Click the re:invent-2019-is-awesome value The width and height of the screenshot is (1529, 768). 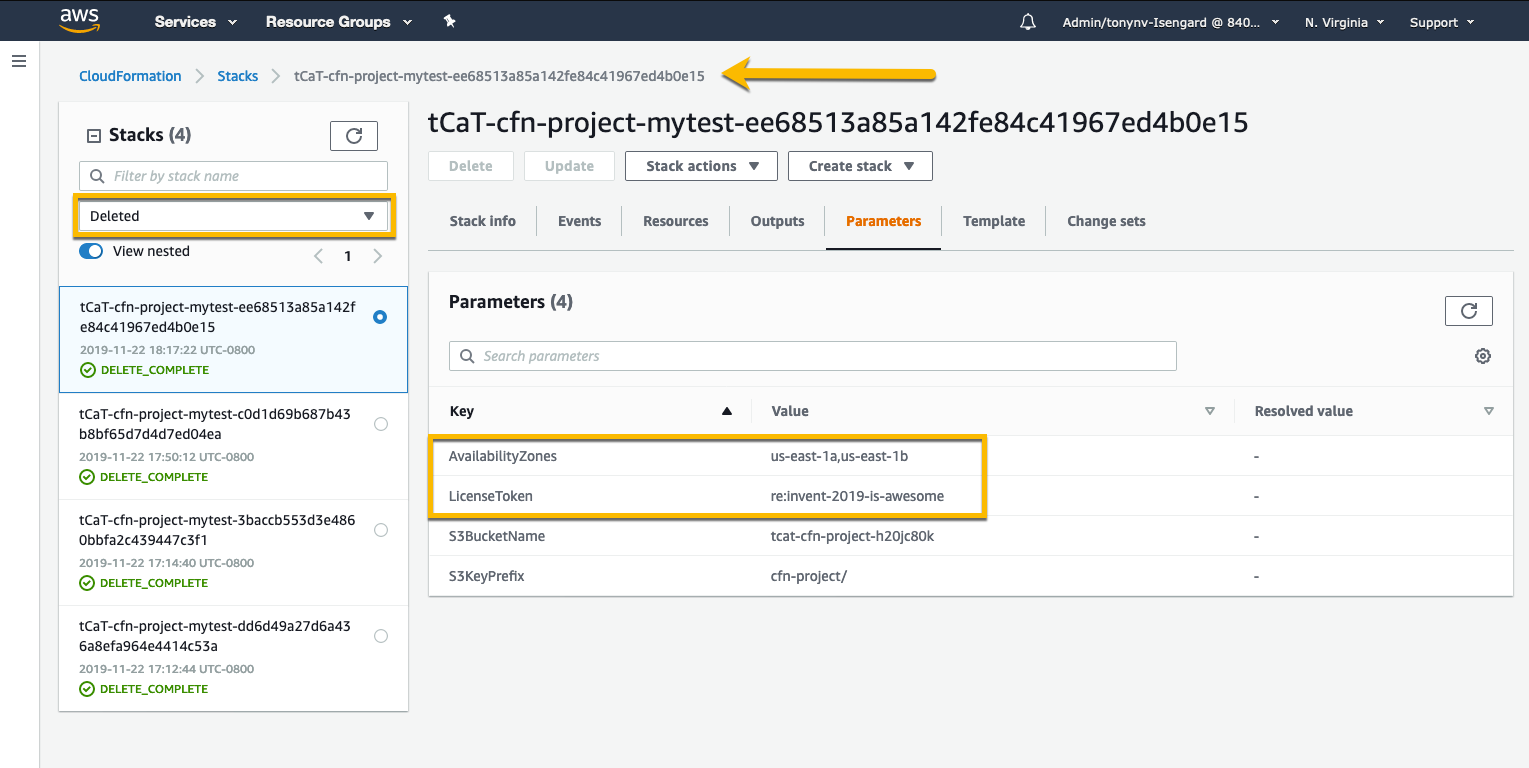857,496
